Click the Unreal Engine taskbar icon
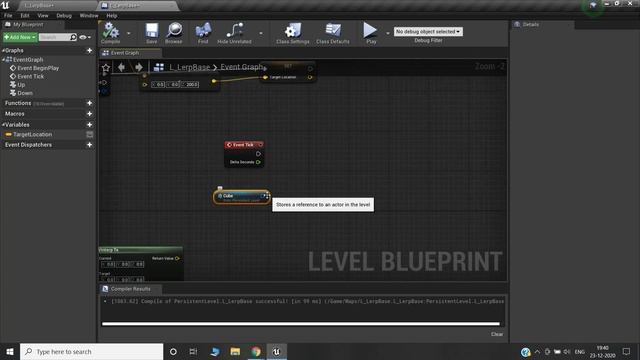Screen dimensions: 640x360 click(276, 351)
